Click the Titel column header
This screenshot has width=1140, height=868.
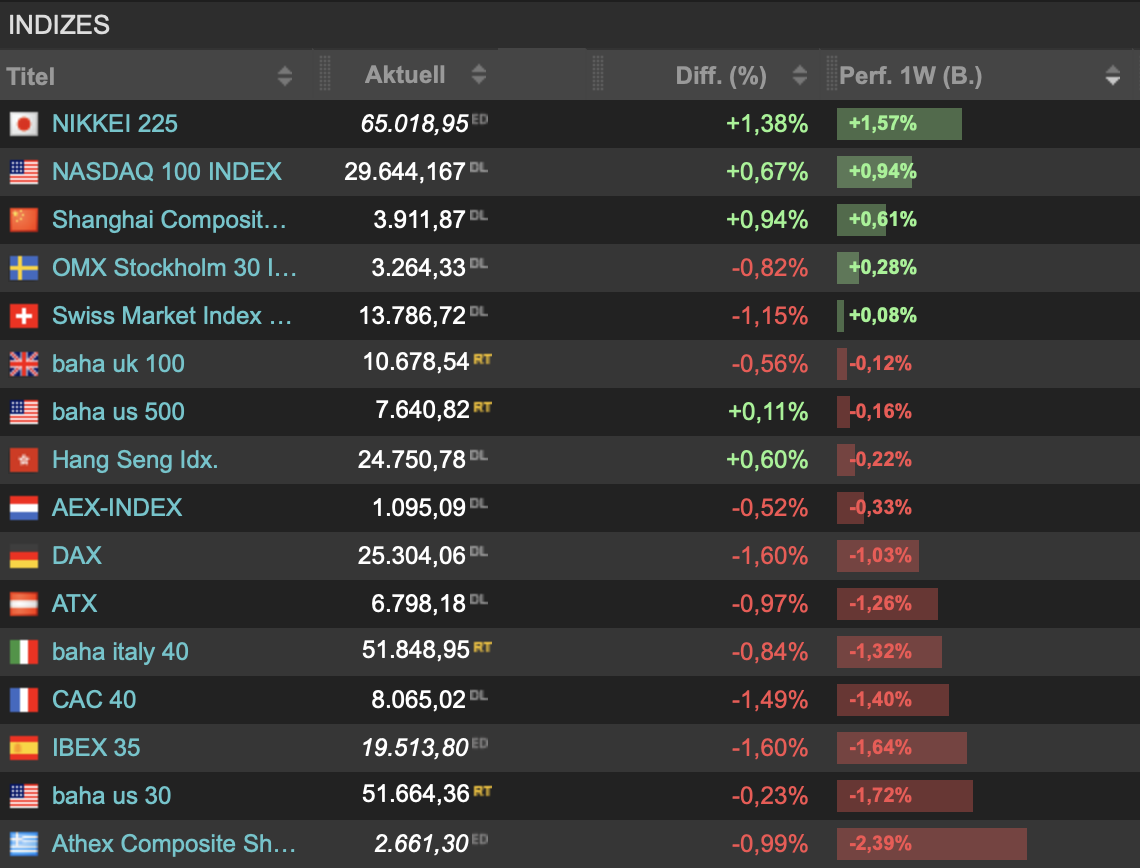31,76
